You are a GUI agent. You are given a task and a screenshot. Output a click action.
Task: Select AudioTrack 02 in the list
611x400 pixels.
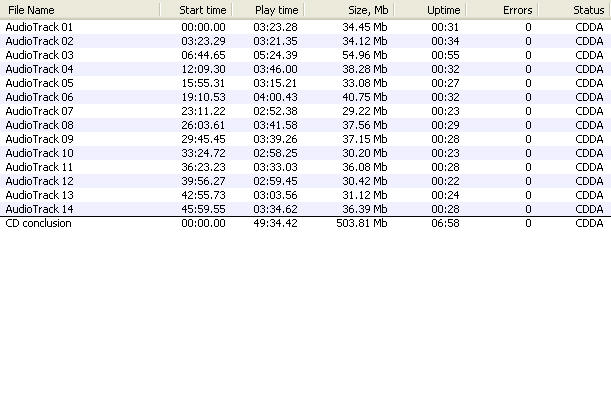click(39, 41)
